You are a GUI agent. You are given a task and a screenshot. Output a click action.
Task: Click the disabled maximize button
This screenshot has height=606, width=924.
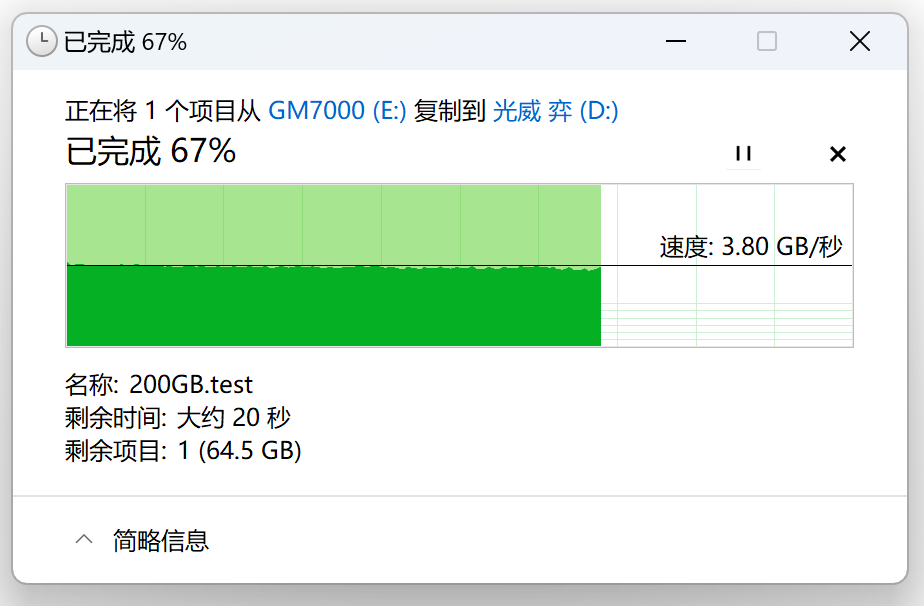(x=767, y=41)
